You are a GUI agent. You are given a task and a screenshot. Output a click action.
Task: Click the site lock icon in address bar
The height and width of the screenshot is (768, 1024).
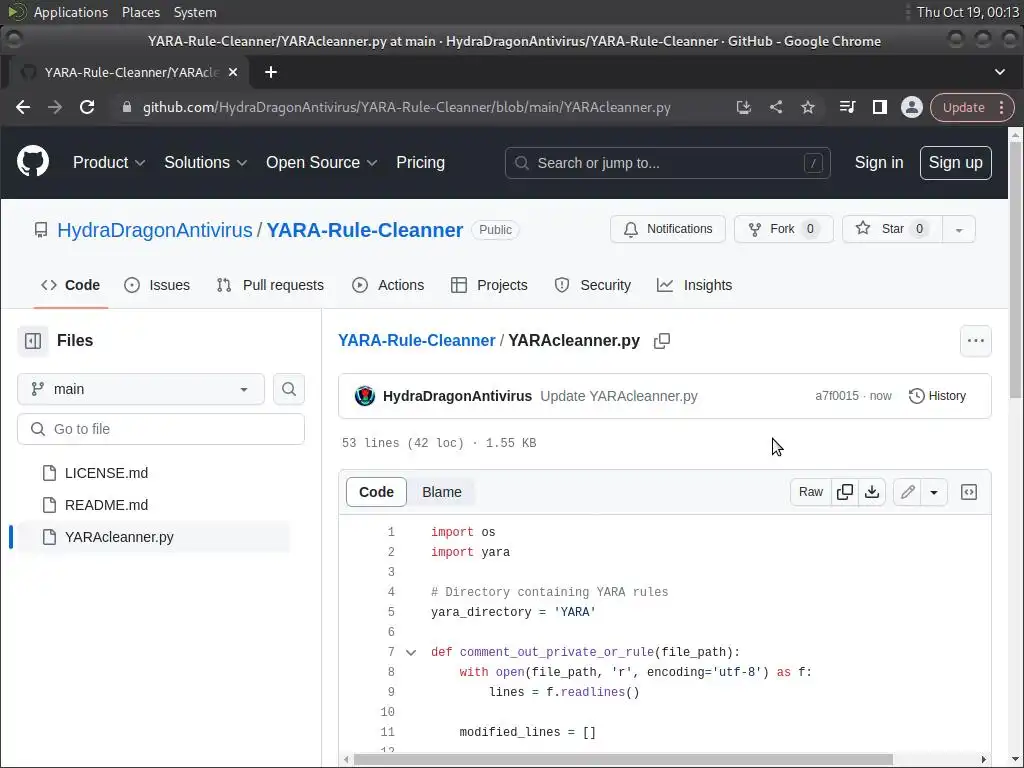[127, 108]
